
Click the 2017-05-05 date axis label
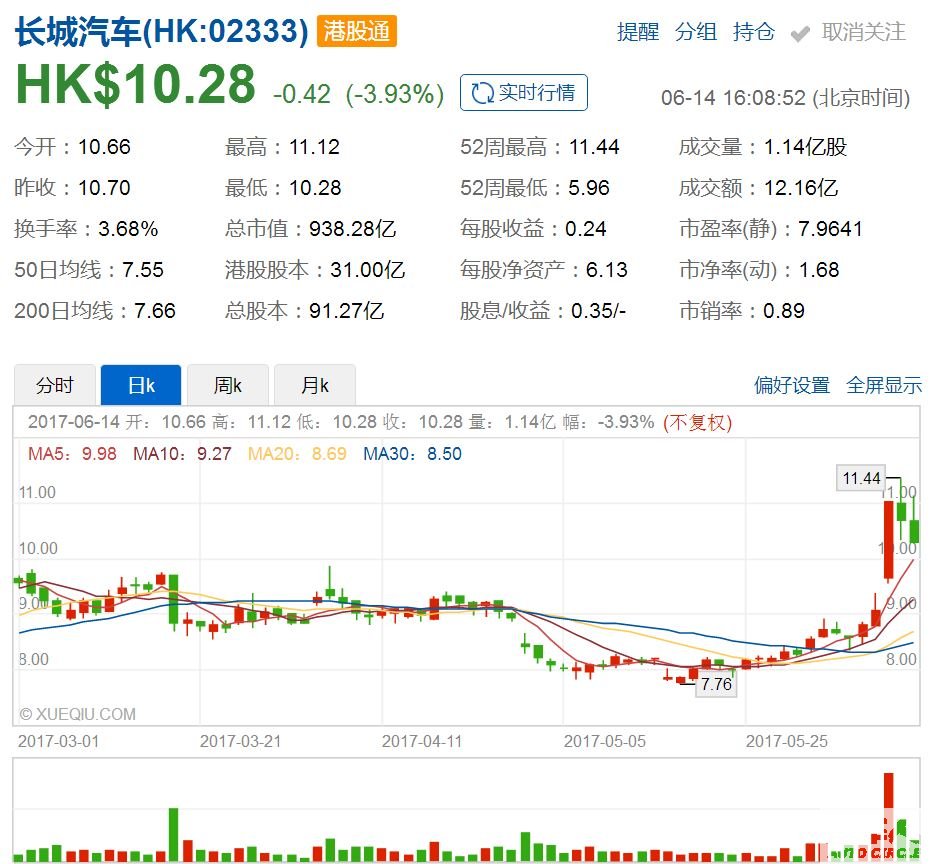coord(605,741)
